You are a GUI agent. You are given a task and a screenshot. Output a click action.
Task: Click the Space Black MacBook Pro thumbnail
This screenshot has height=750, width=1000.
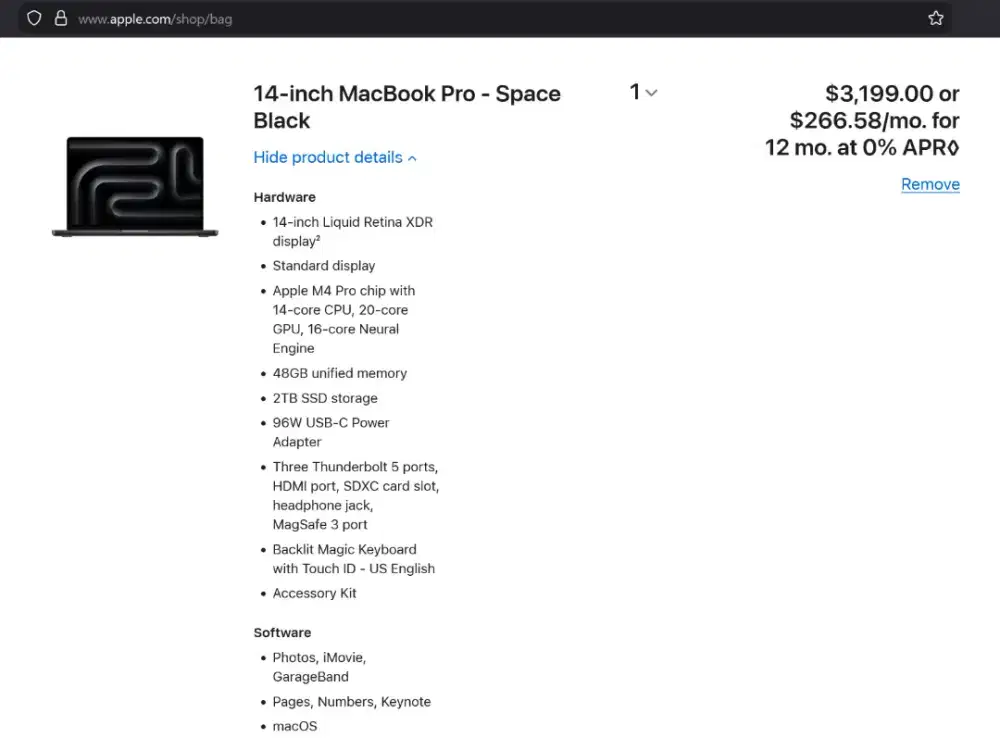click(x=136, y=185)
